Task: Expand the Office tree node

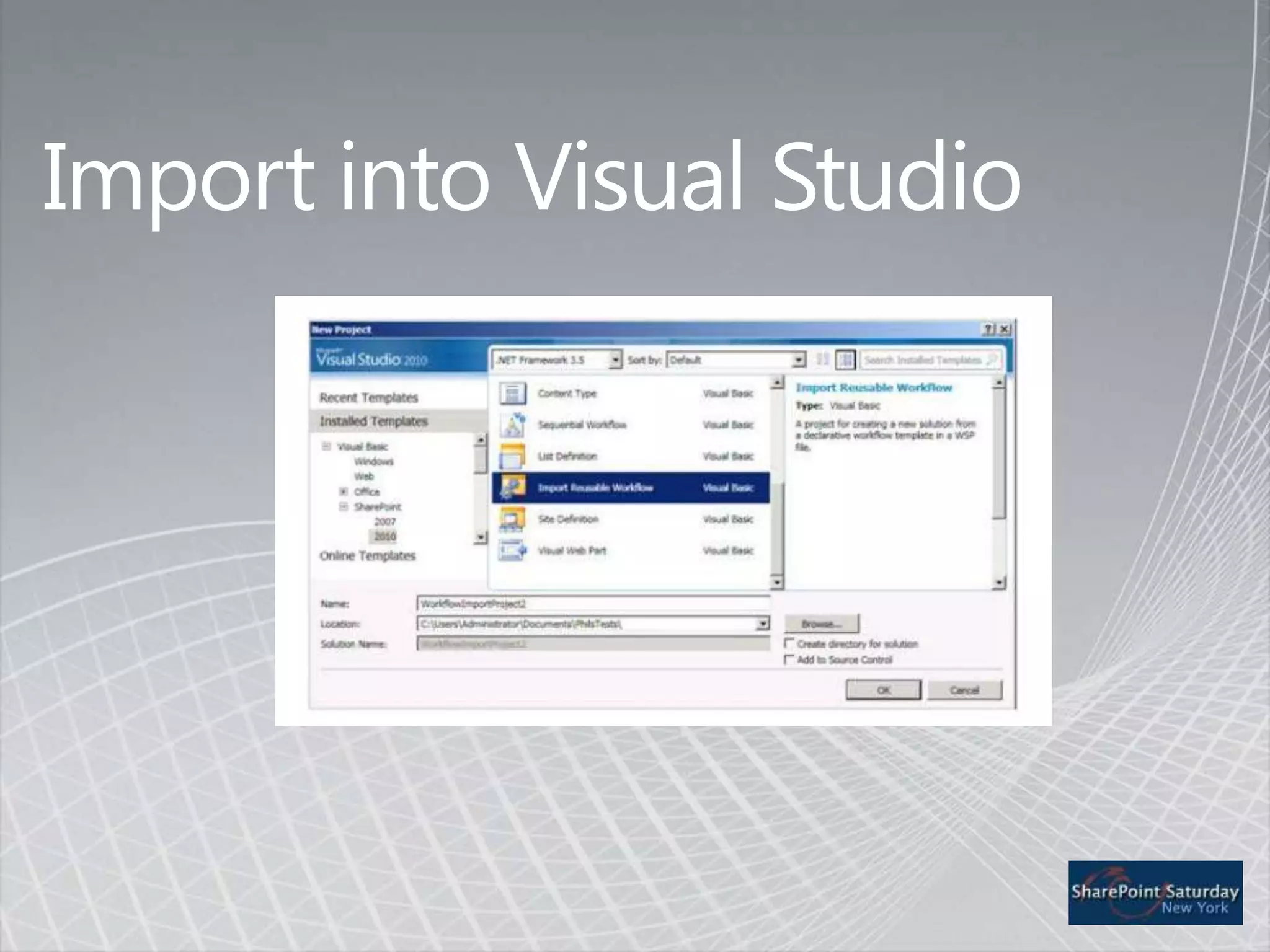Action: [343, 491]
